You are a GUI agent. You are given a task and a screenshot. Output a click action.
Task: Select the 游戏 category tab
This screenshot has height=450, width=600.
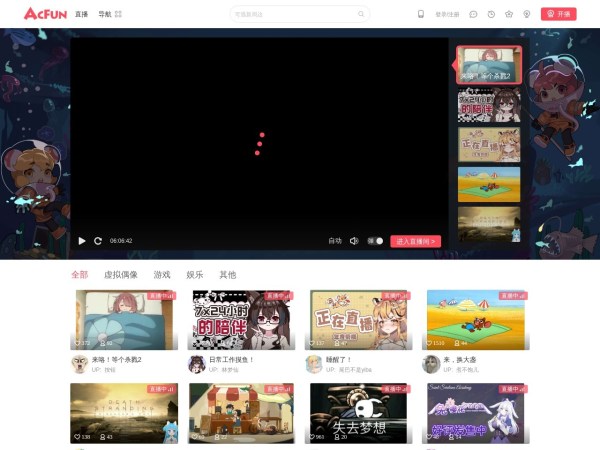pyautogui.click(x=162, y=275)
